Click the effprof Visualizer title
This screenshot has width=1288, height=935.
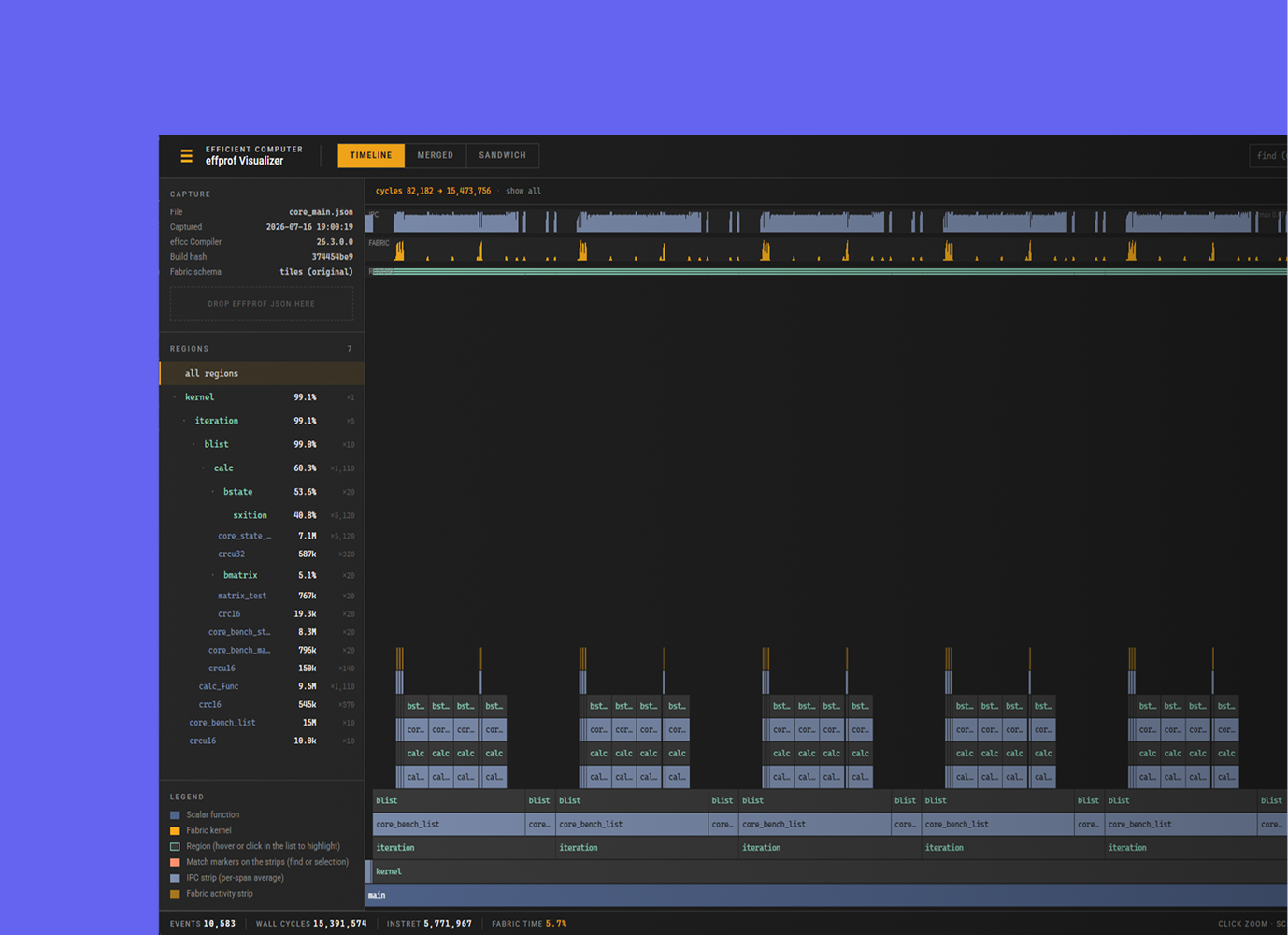pyautogui.click(x=244, y=161)
